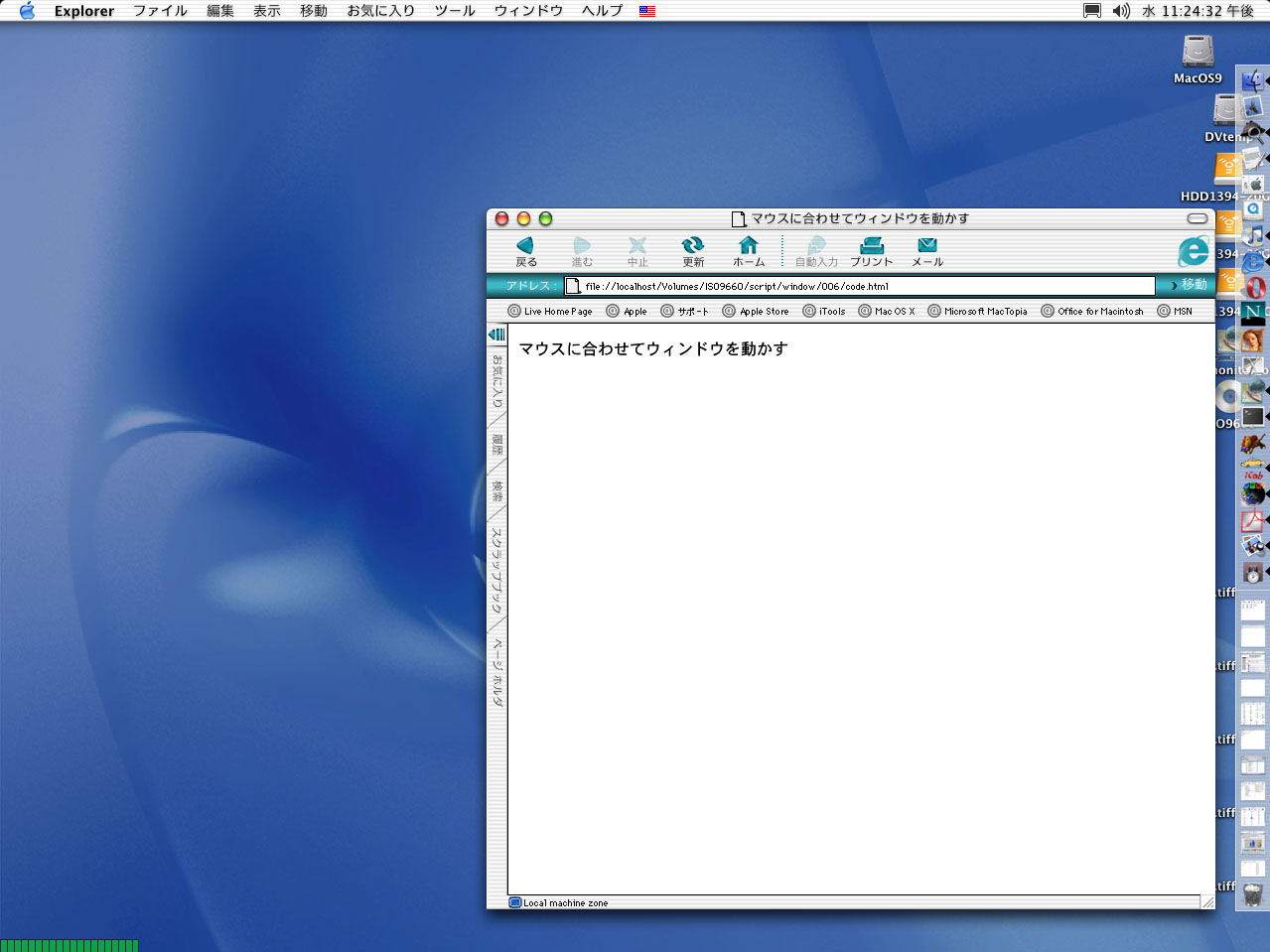Click the Local machine zone status icon
This screenshot has width=1270, height=952.
coord(515,902)
